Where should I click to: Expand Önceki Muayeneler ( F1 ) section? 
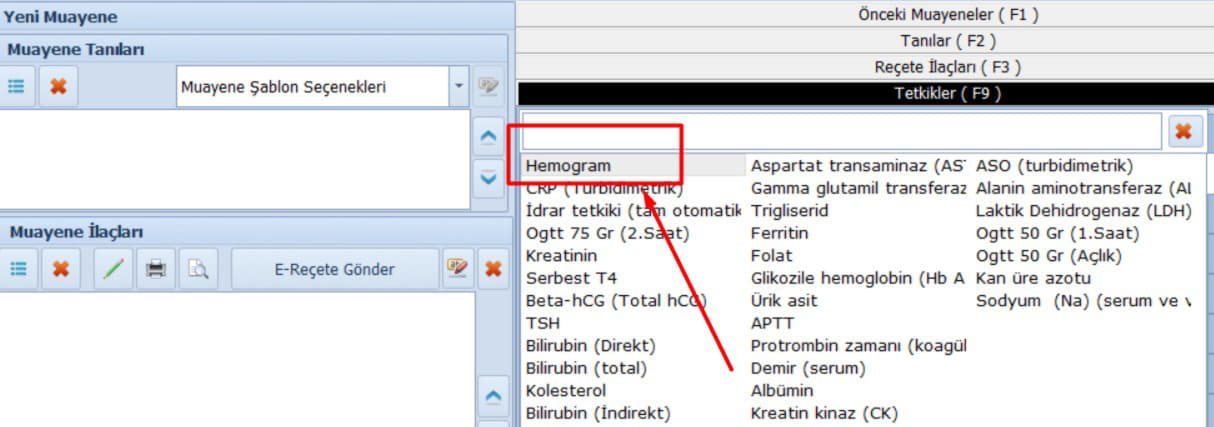pyautogui.click(x=948, y=14)
